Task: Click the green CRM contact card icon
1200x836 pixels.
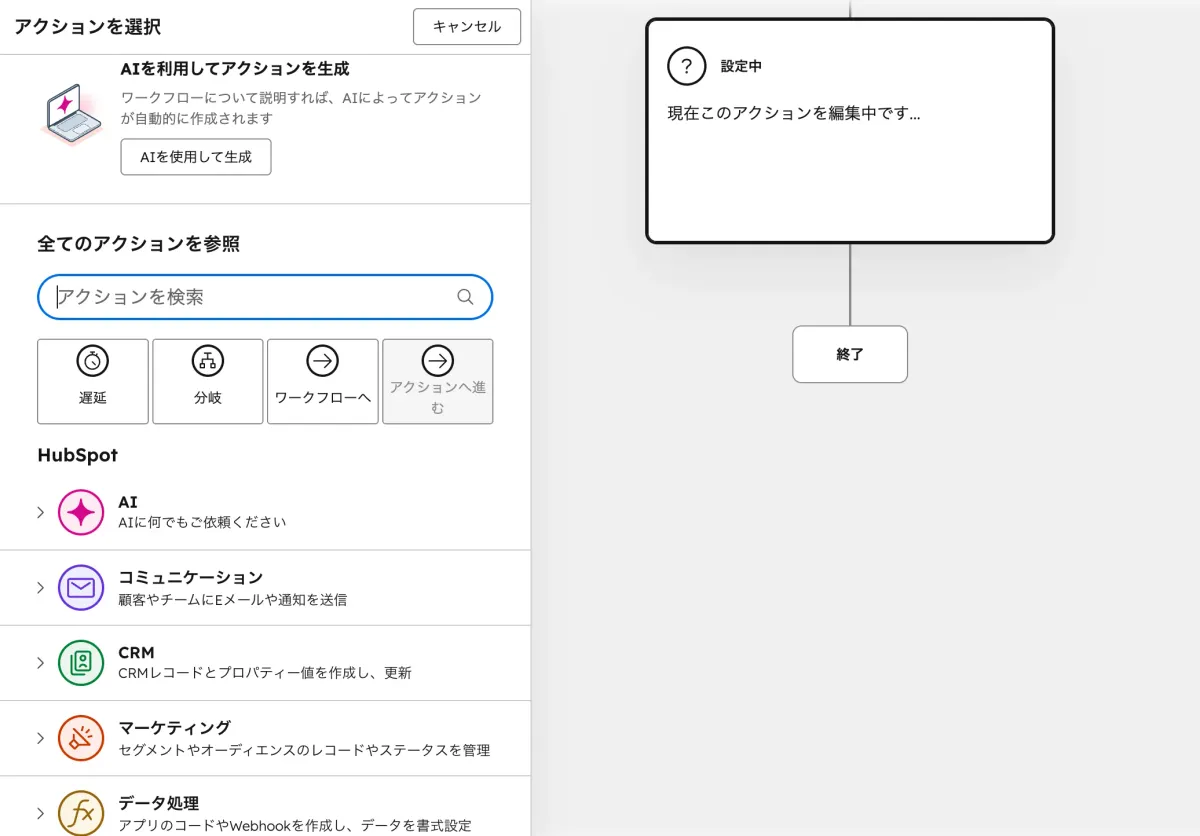Action: [x=81, y=662]
